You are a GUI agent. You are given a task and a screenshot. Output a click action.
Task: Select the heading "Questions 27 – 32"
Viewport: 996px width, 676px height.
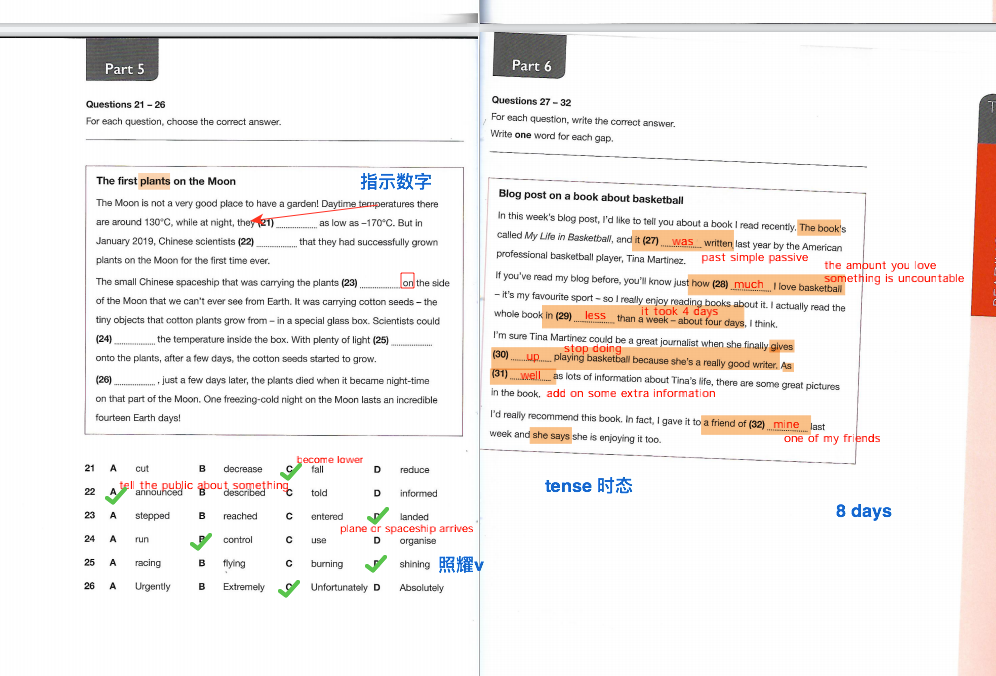531,101
